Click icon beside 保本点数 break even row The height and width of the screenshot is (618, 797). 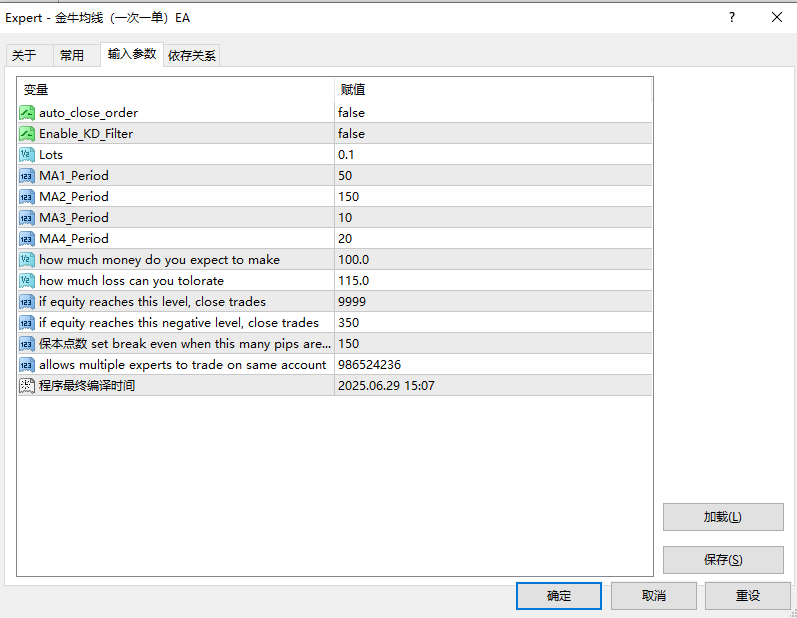(x=27, y=344)
